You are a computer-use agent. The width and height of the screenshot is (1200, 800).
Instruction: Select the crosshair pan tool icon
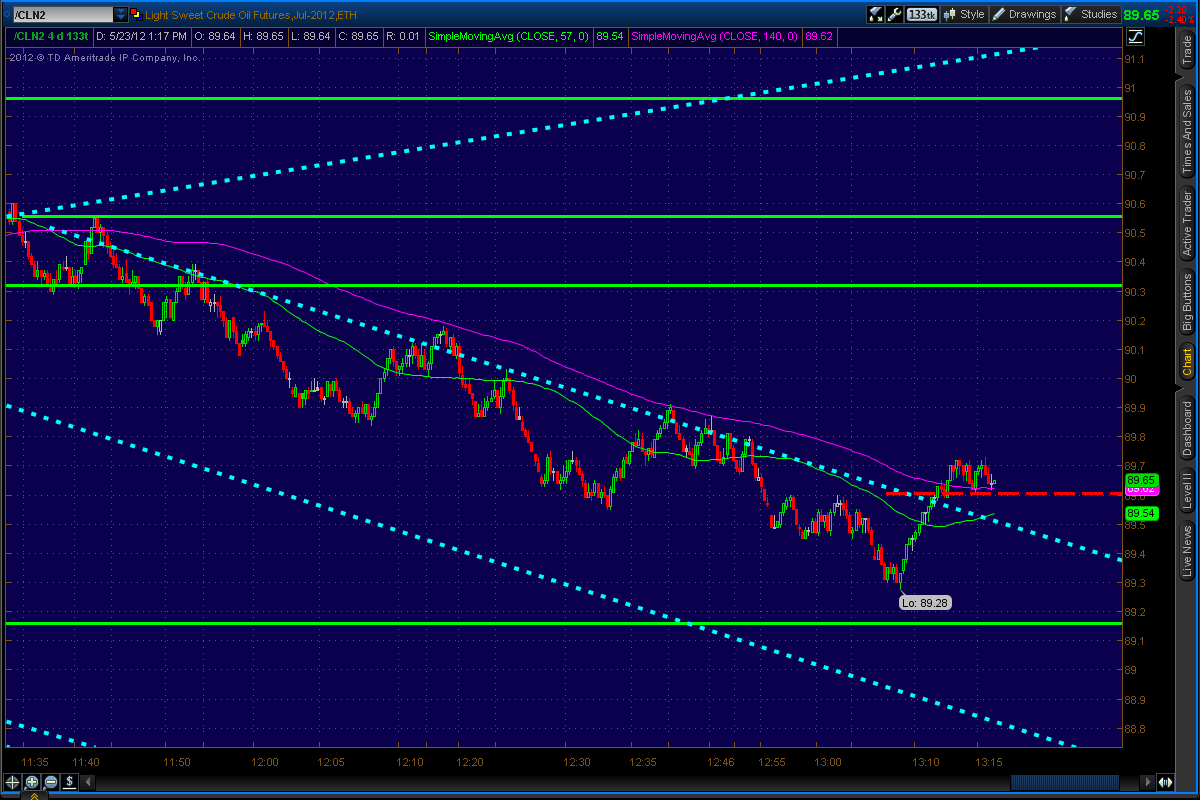13,782
